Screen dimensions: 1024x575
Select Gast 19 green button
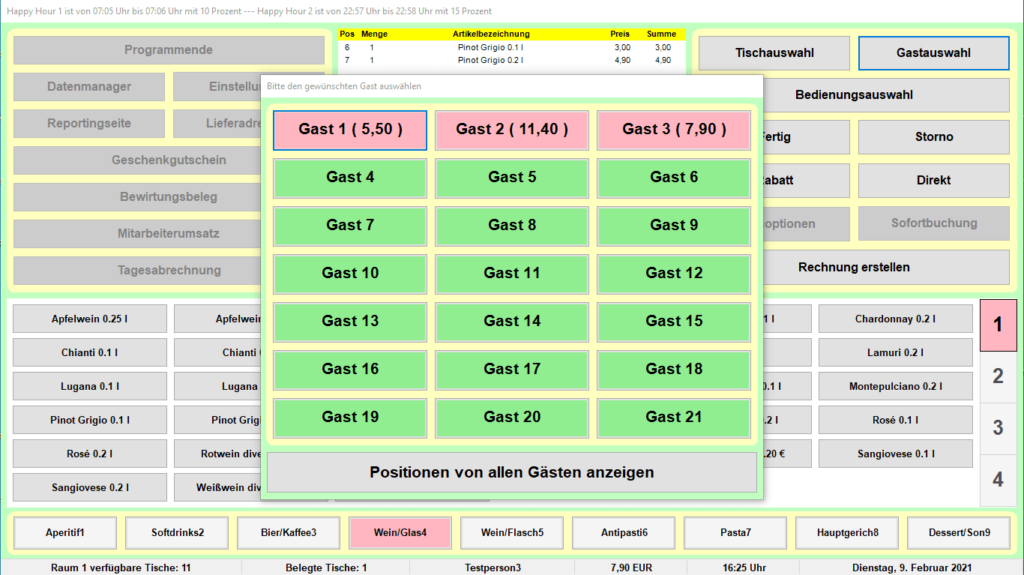pyautogui.click(x=350, y=418)
